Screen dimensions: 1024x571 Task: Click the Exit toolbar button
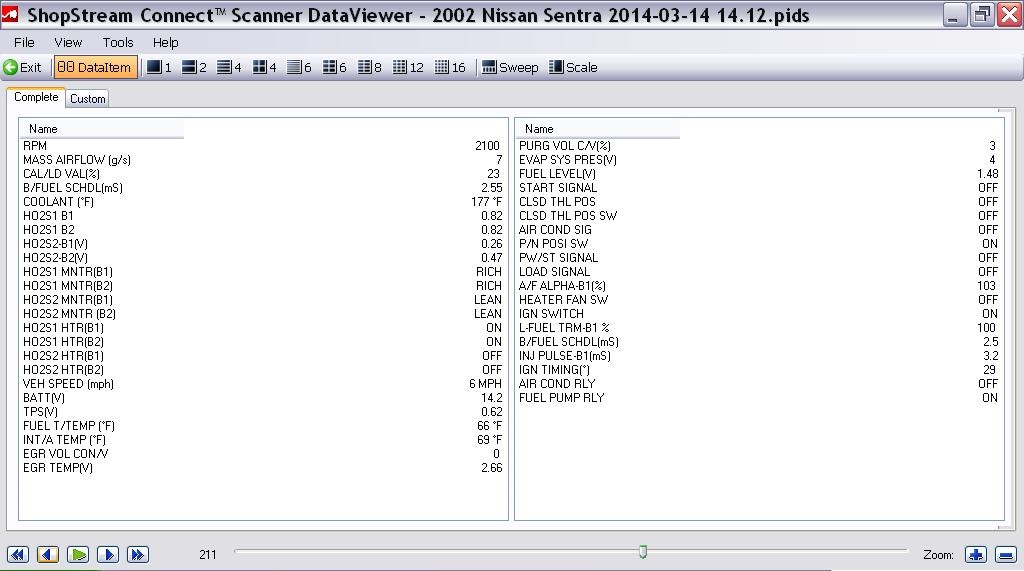click(22, 67)
